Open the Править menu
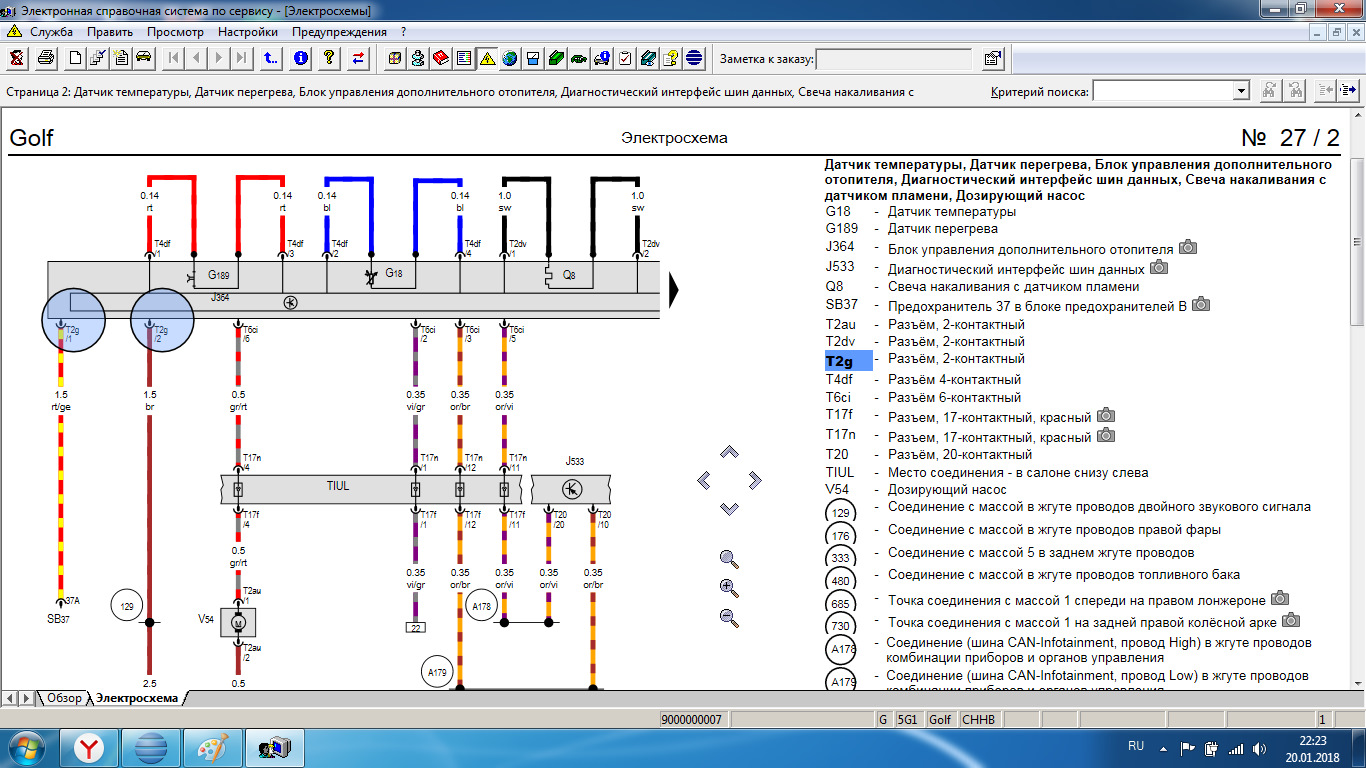This screenshot has width=1366, height=768. [110, 32]
